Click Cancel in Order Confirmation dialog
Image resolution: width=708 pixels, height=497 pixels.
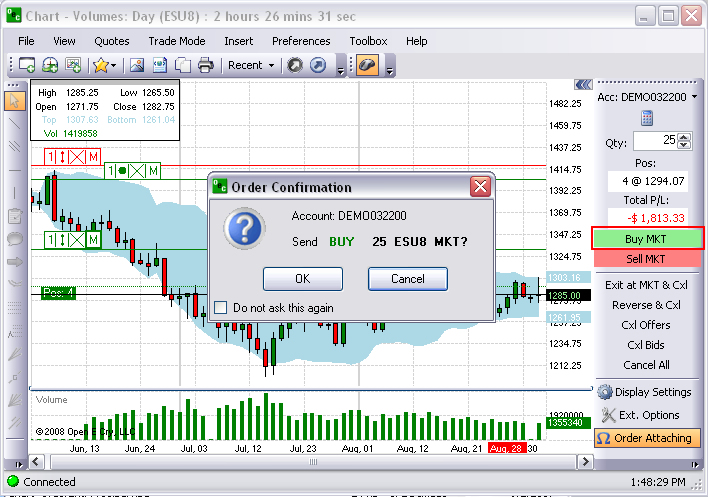(407, 278)
